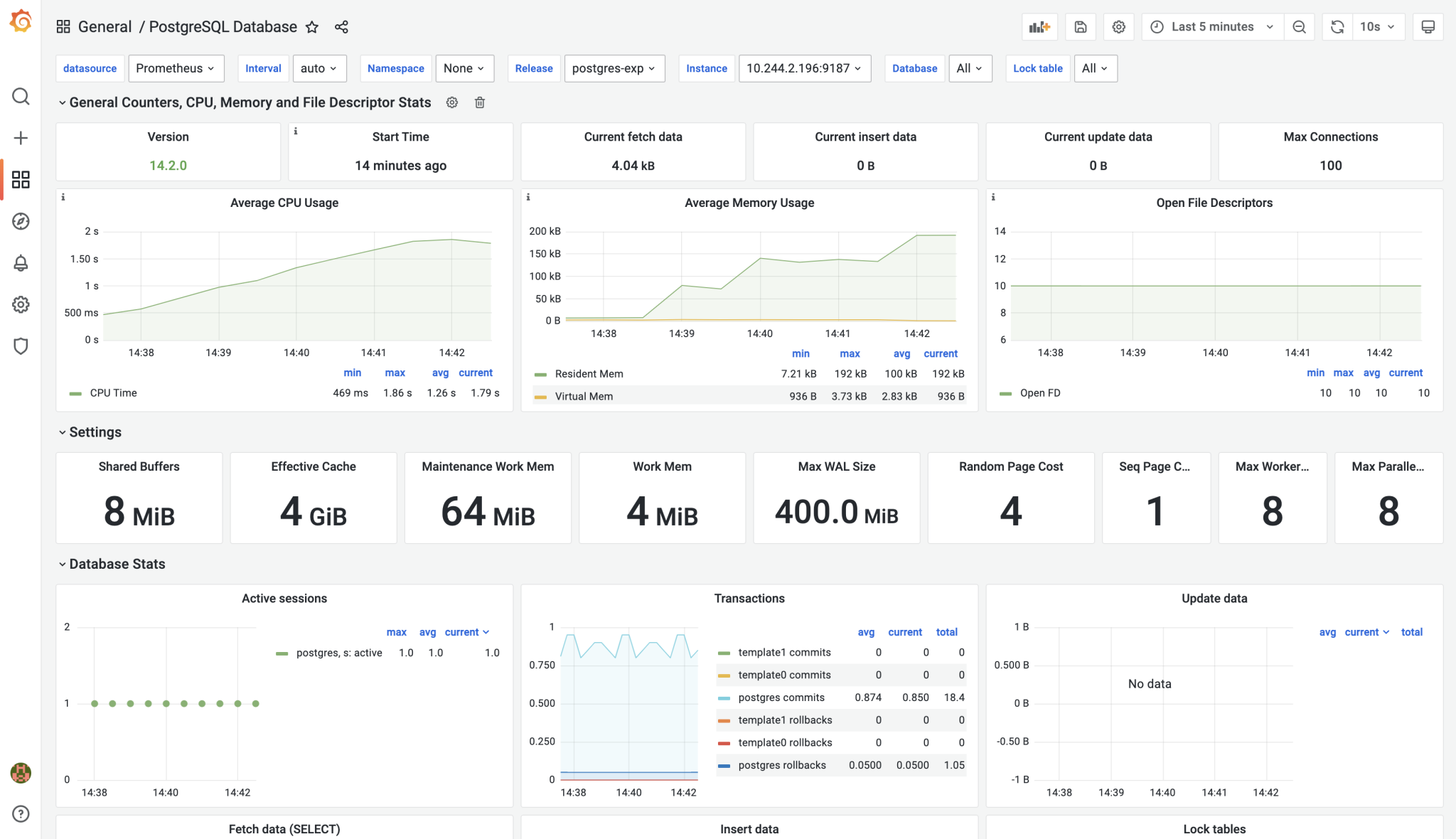The image size is (1456, 839).
Task: Toggle the Virtual Mem legend entry
Action: (x=584, y=396)
